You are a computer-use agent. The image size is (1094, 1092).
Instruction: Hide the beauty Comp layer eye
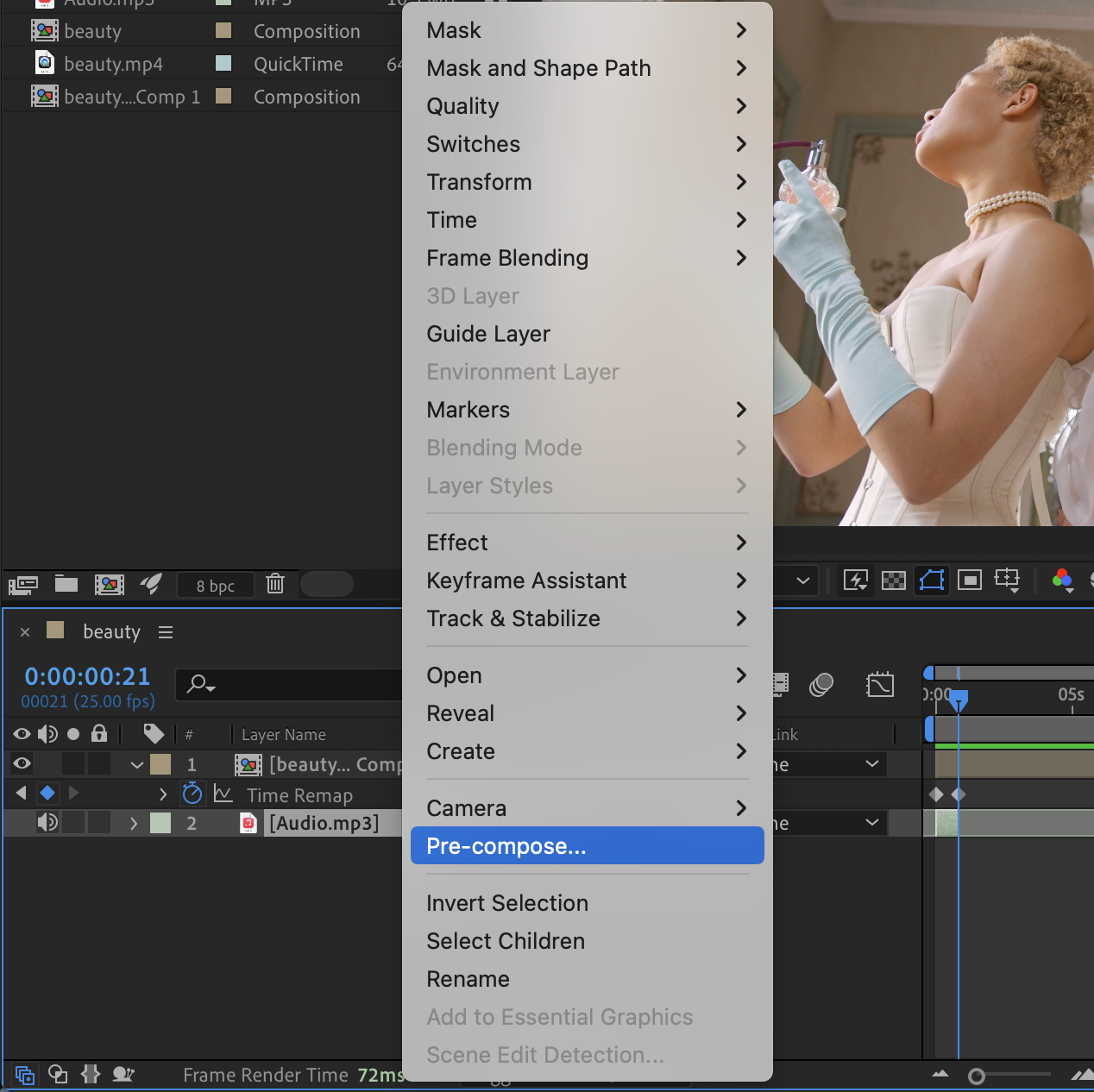click(22, 763)
